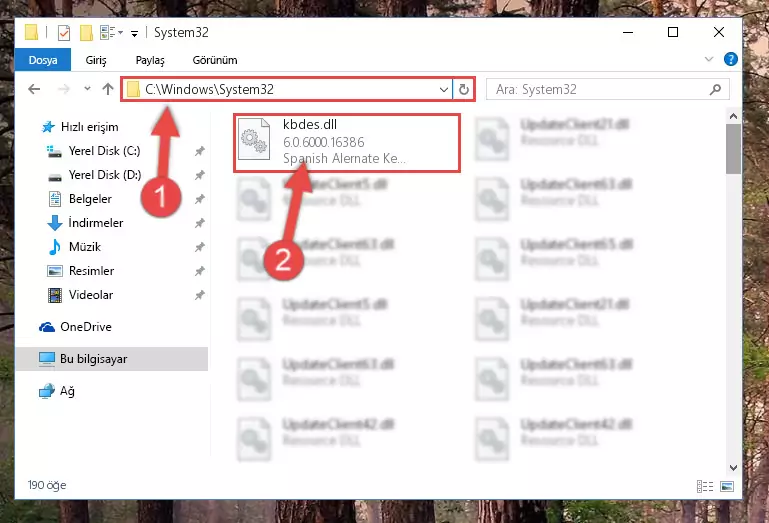Open the Paylaş ribbon tab

[x=150, y=60]
